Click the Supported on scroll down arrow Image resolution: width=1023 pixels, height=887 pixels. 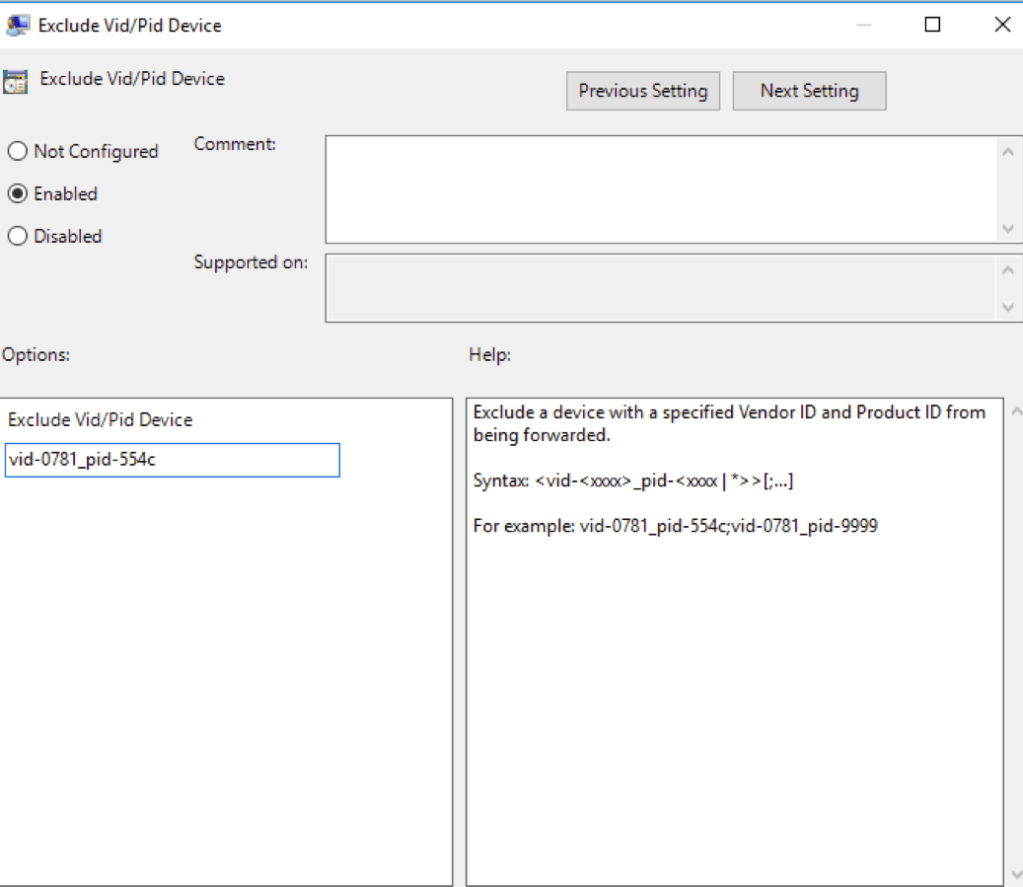coord(1007,308)
